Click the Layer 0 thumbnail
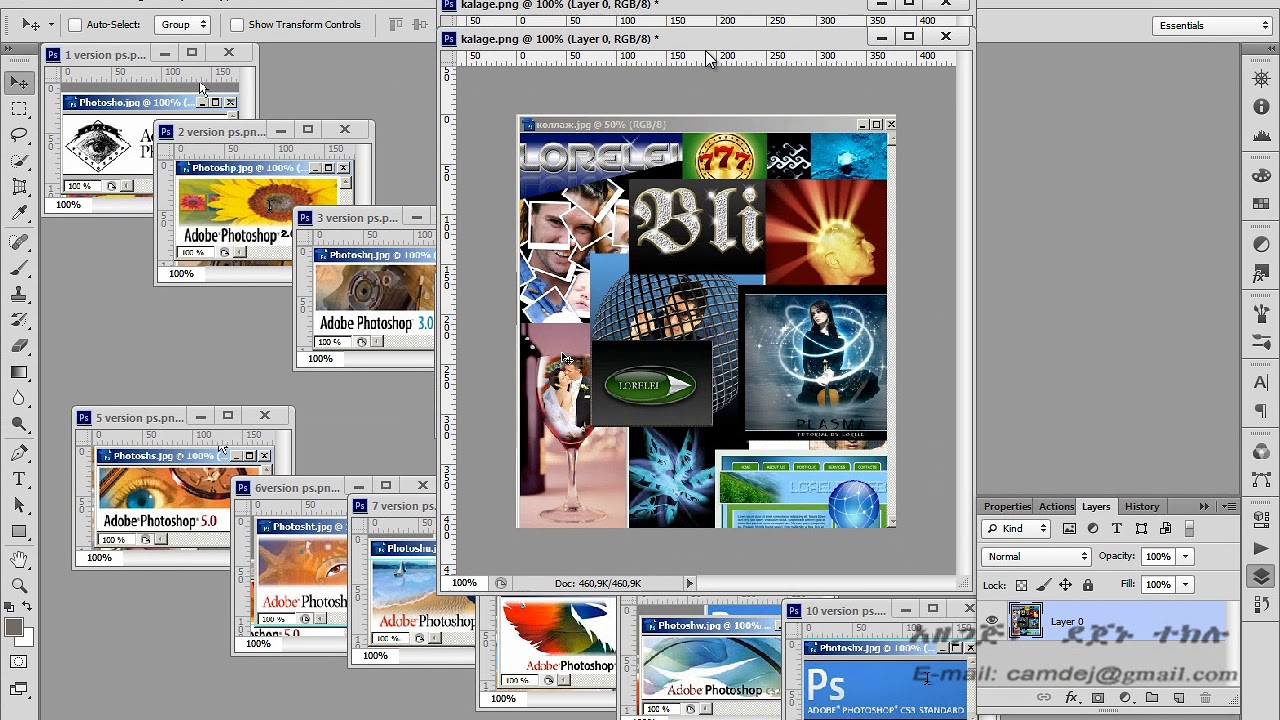 (1025, 621)
